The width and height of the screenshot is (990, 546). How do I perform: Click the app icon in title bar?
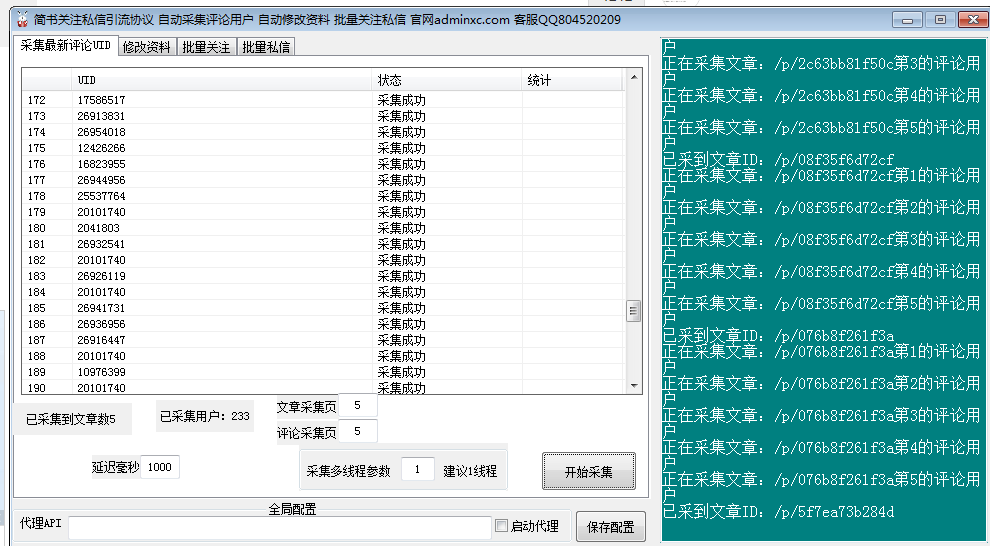[23, 20]
